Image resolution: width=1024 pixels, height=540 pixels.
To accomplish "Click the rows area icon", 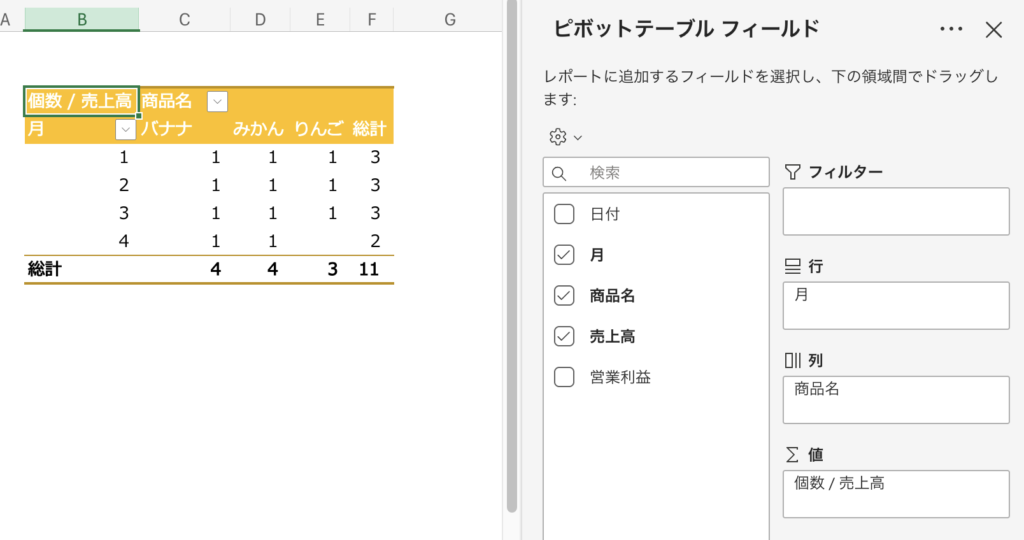I will pyautogui.click(x=793, y=266).
